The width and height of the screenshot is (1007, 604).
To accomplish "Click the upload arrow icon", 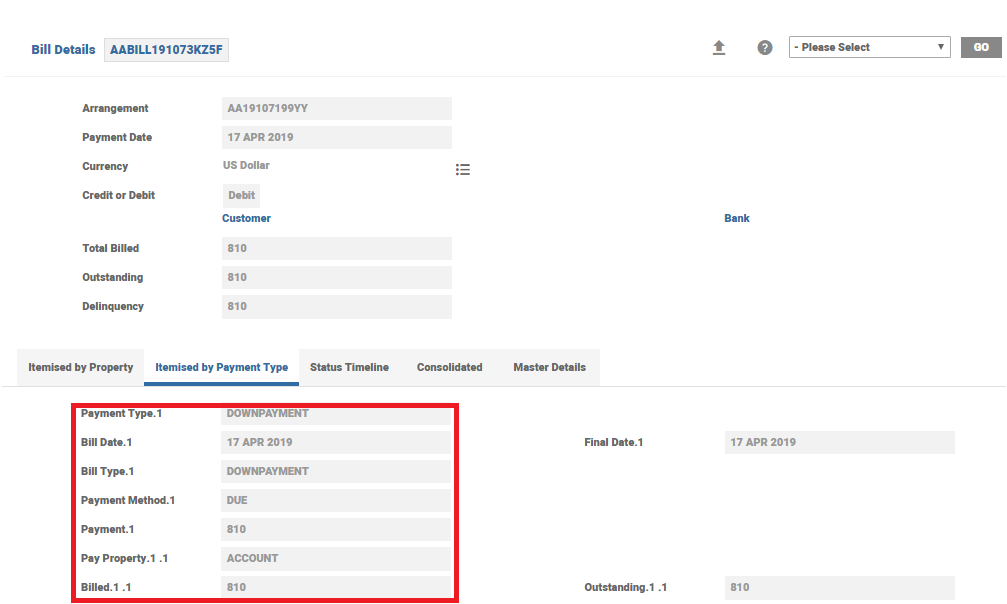I will pos(718,48).
